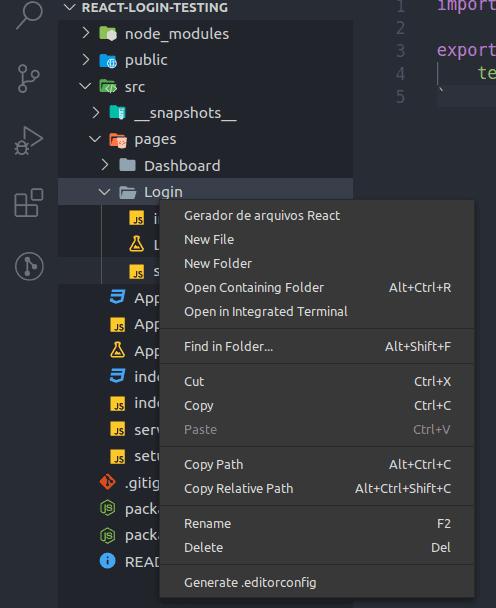Viewport: 496px width, 608px height.
Task: Choose Cut from context menu
Action: [x=316, y=382]
